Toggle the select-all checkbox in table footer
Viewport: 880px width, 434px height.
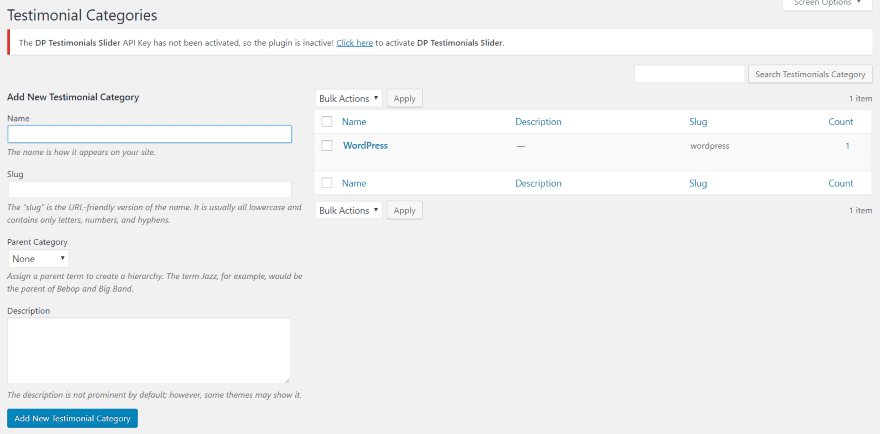pyautogui.click(x=326, y=183)
